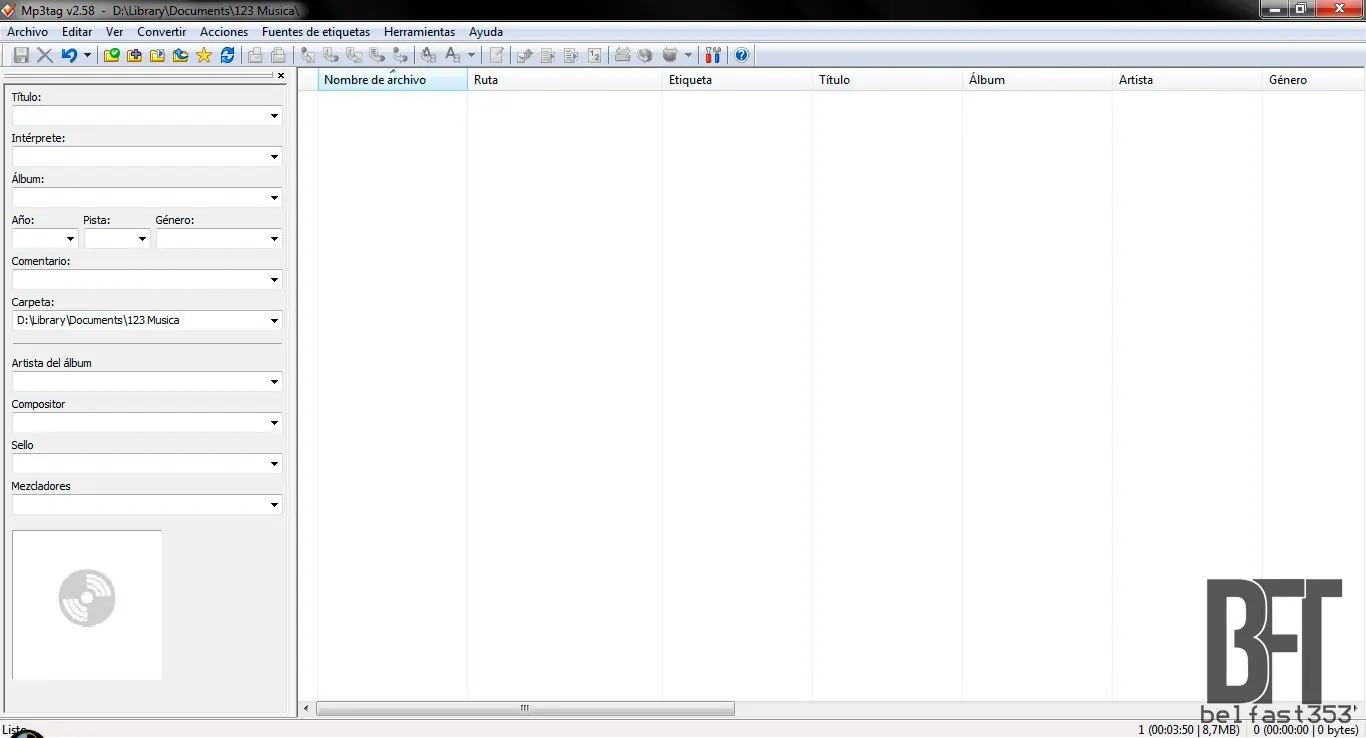Open the Ayuda menu
This screenshot has width=1366, height=738.
pos(486,32)
